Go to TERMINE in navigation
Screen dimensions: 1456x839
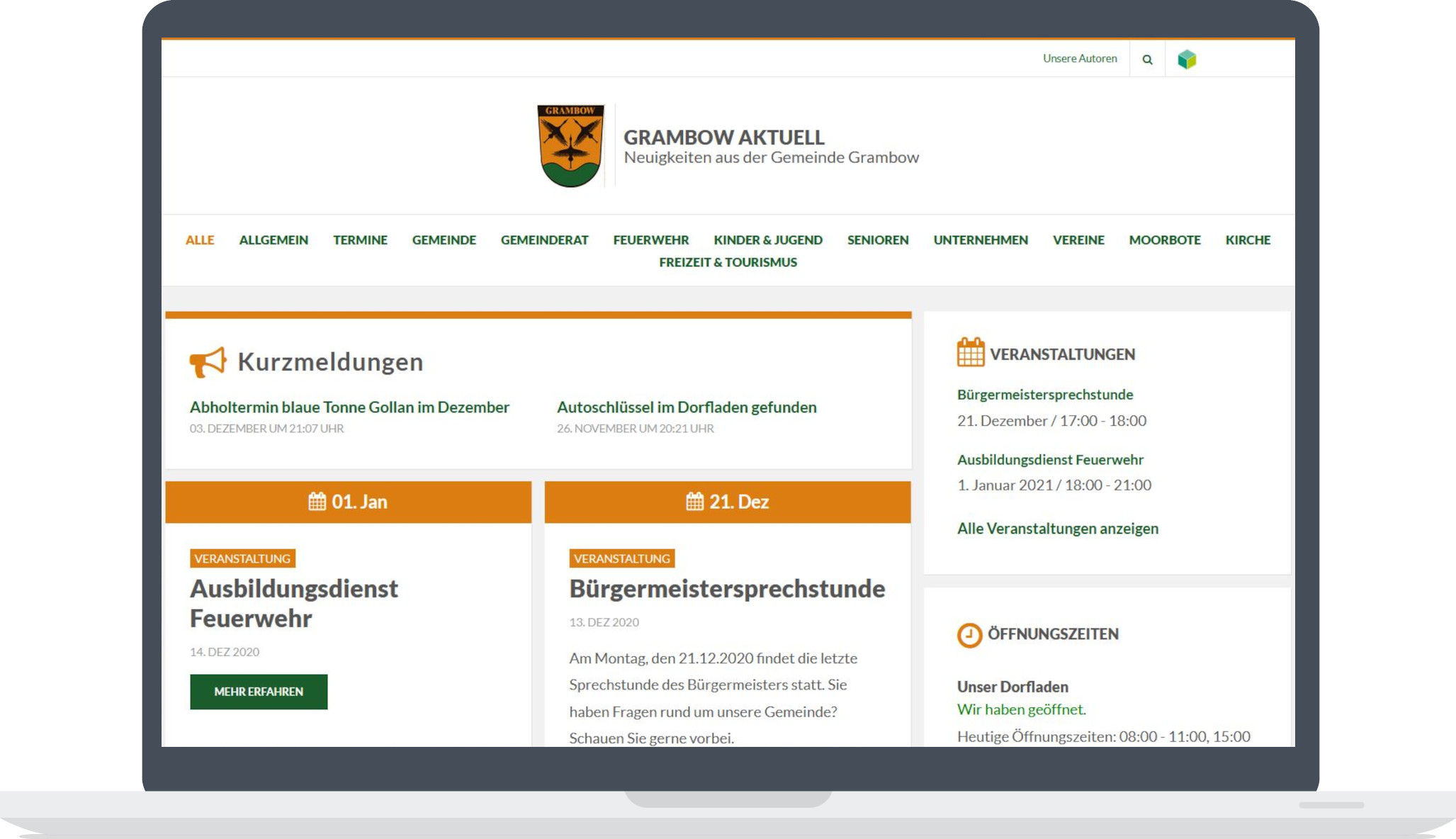360,240
